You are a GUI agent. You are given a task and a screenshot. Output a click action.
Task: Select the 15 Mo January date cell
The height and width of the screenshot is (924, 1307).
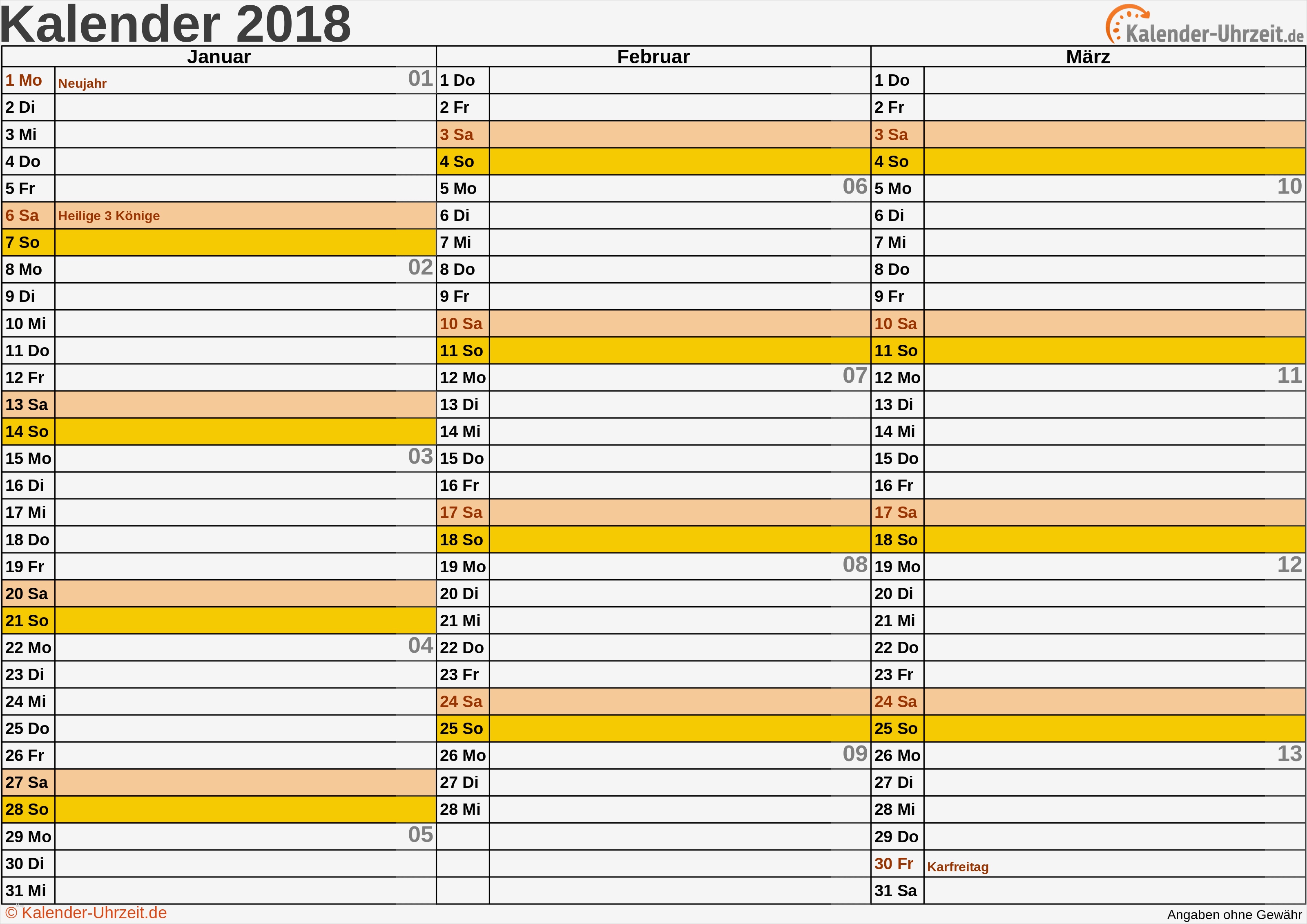pyautogui.click(x=29, y=458)
